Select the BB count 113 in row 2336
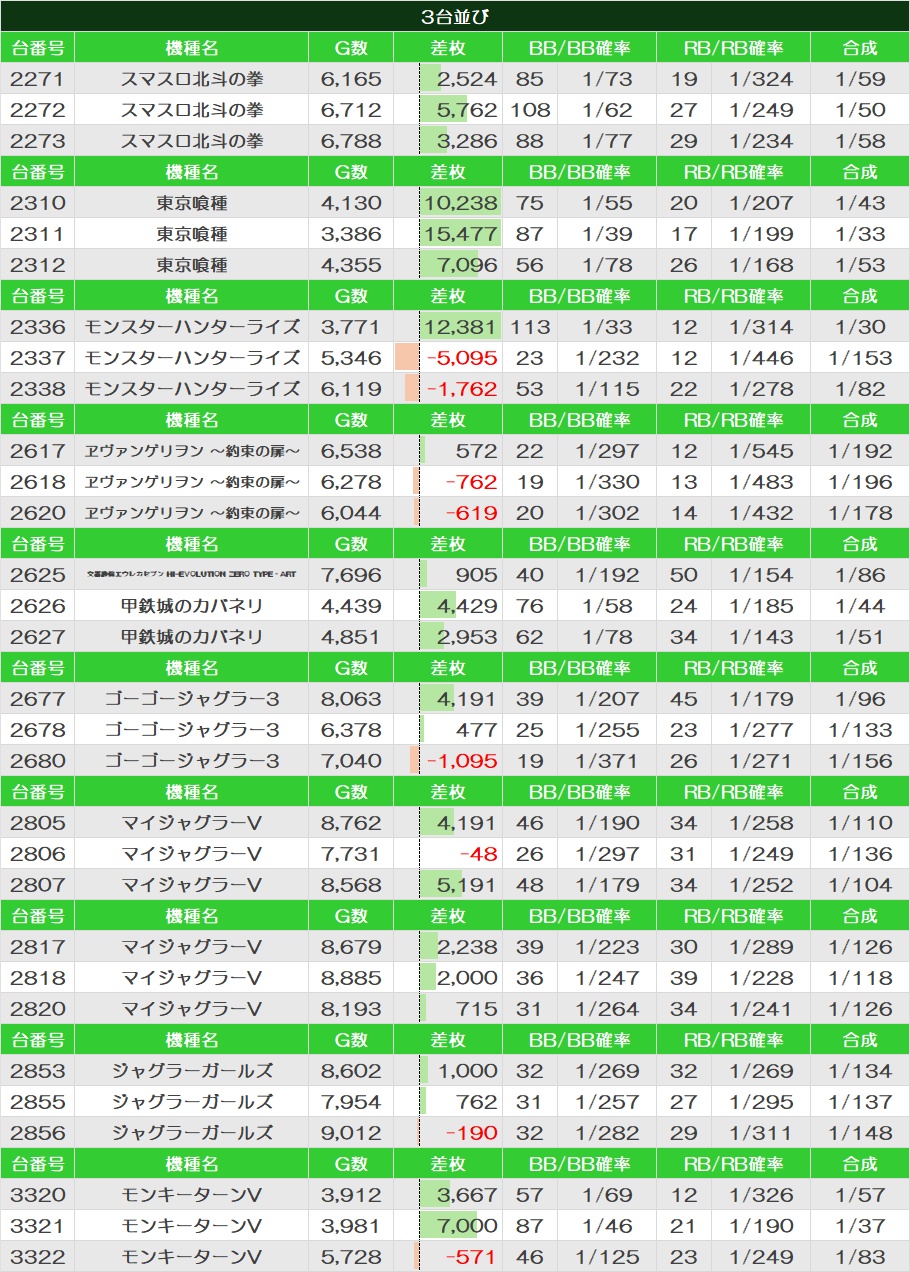Viewport: 910px width, 1272px height. click(530, 327)
